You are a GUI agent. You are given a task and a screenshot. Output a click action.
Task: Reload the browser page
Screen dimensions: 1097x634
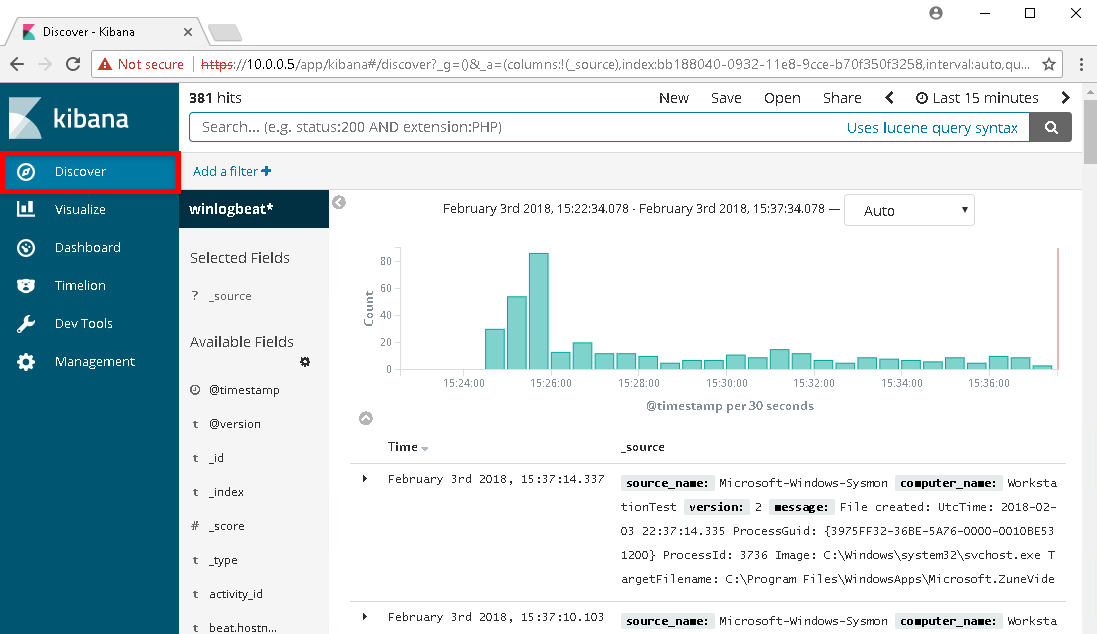(73, 64)
